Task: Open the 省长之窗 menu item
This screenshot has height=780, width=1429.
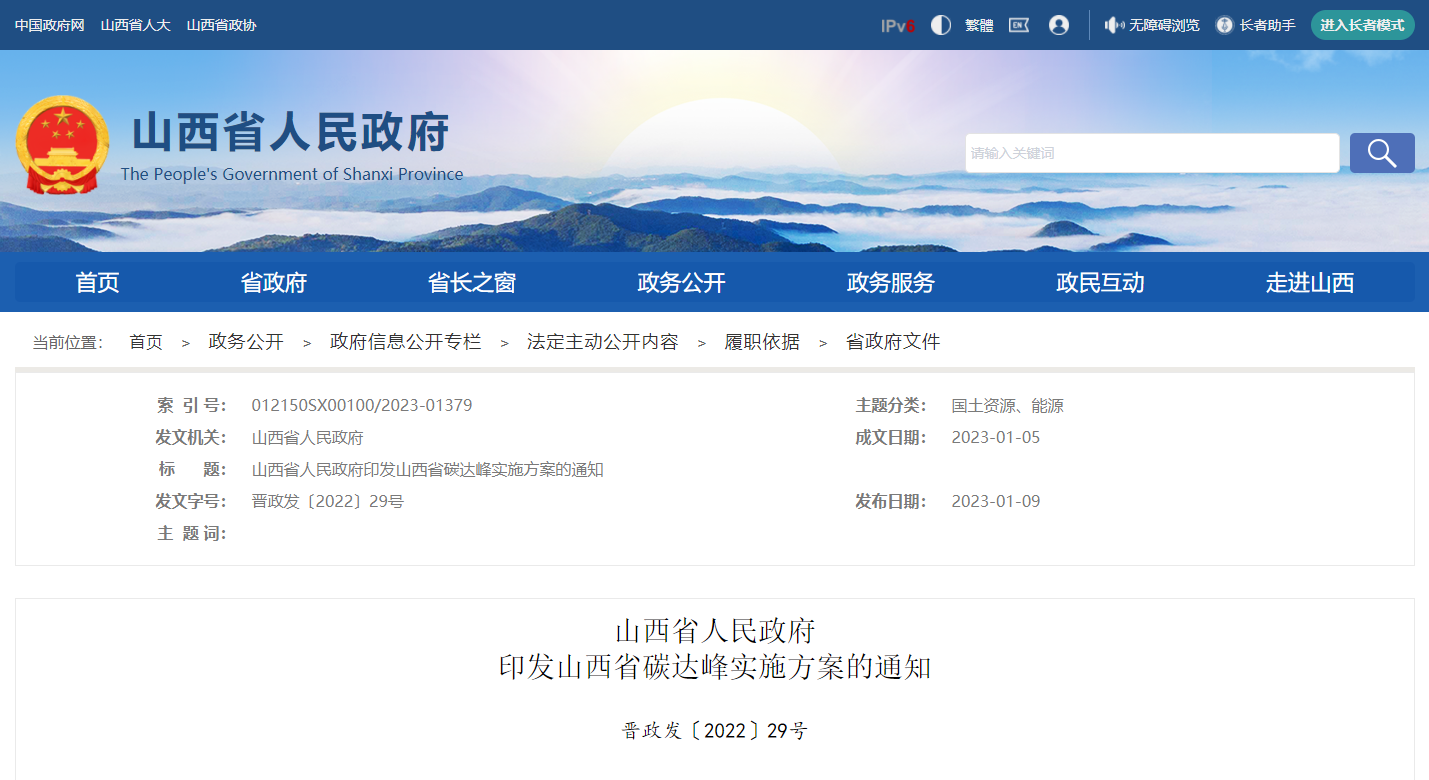Action: [470, 283]
